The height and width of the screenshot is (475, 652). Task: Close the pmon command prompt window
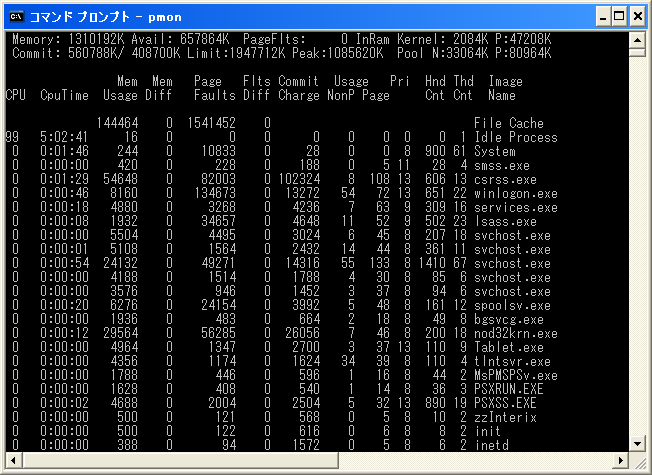637,17
